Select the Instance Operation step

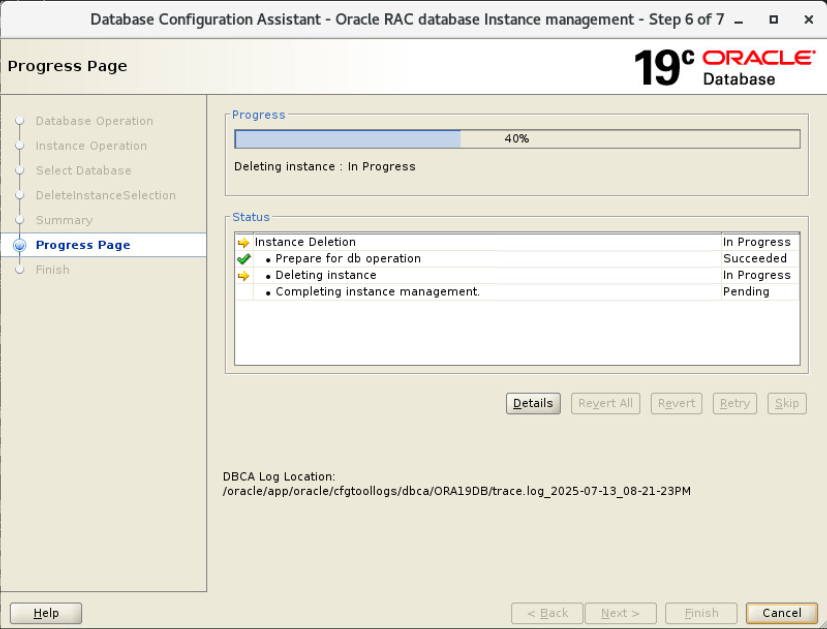[91, 146]
